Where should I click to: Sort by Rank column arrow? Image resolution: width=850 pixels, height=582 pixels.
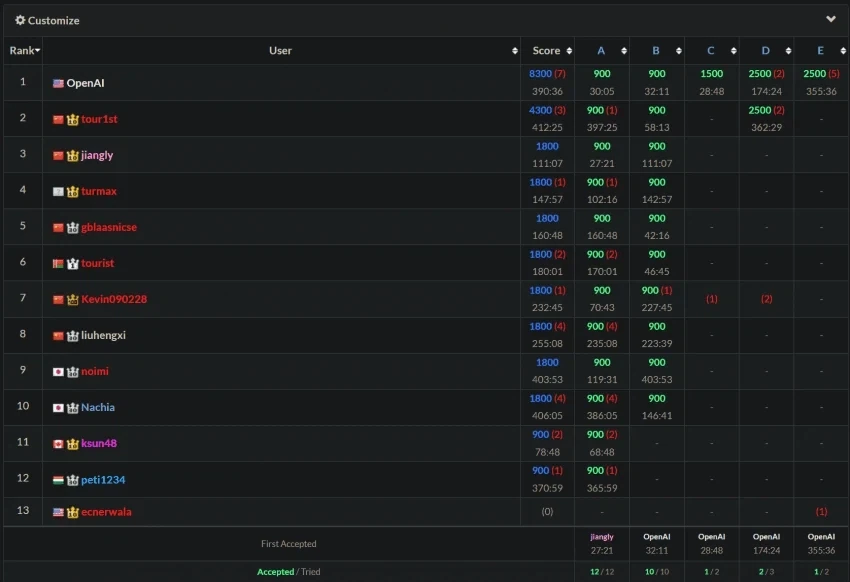(x=37, y=50)
